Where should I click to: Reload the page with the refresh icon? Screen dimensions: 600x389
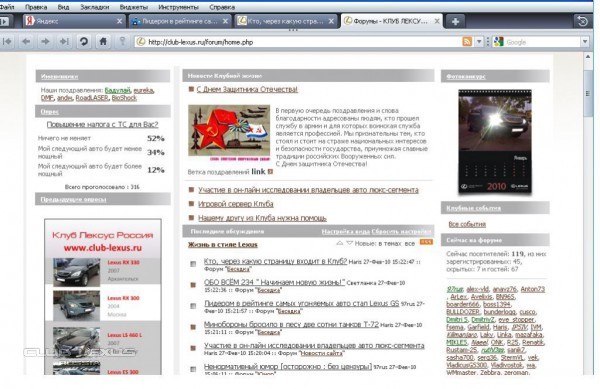click(83, 42)
